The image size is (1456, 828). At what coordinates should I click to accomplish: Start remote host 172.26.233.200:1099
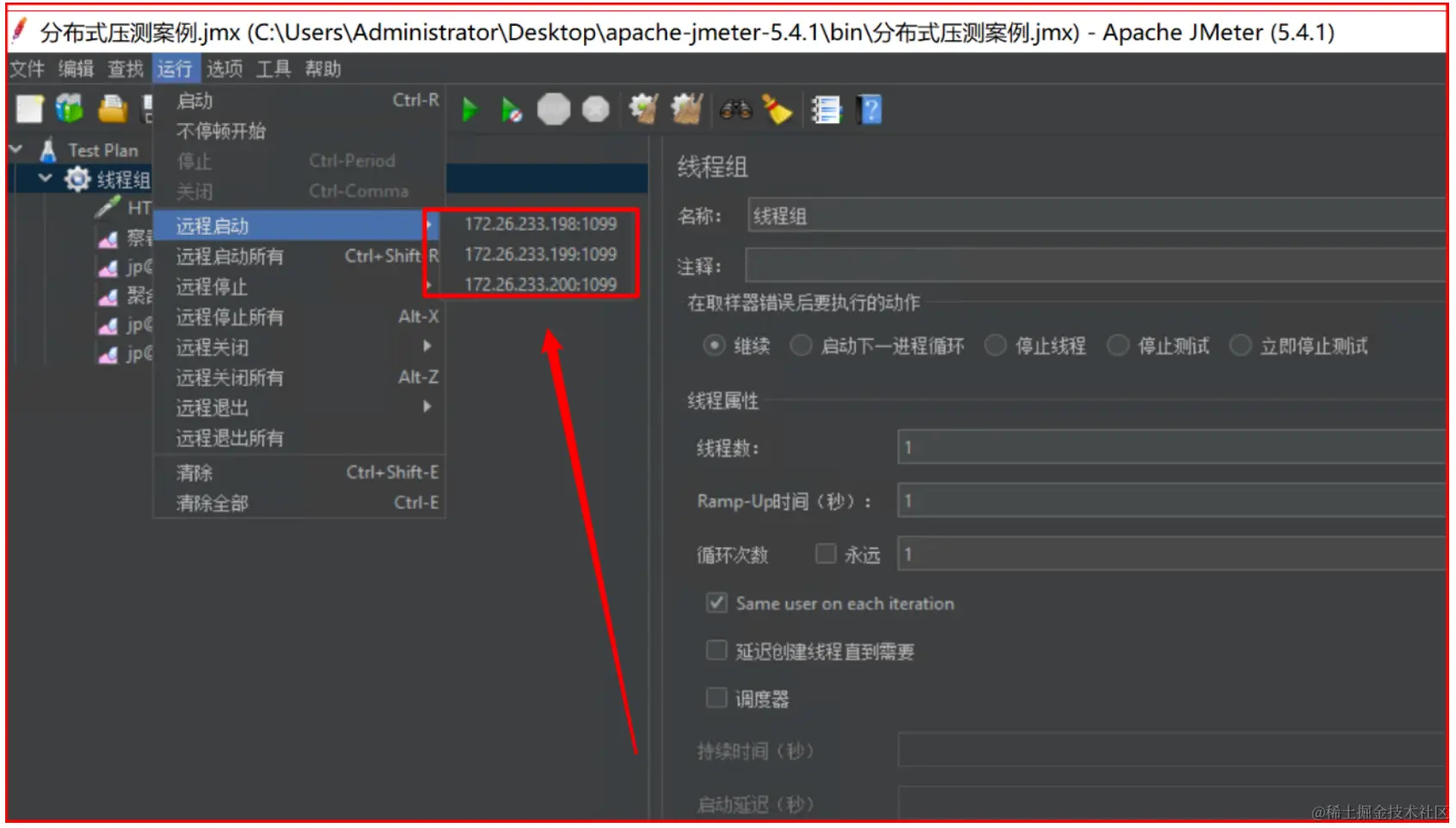(540, 285)
